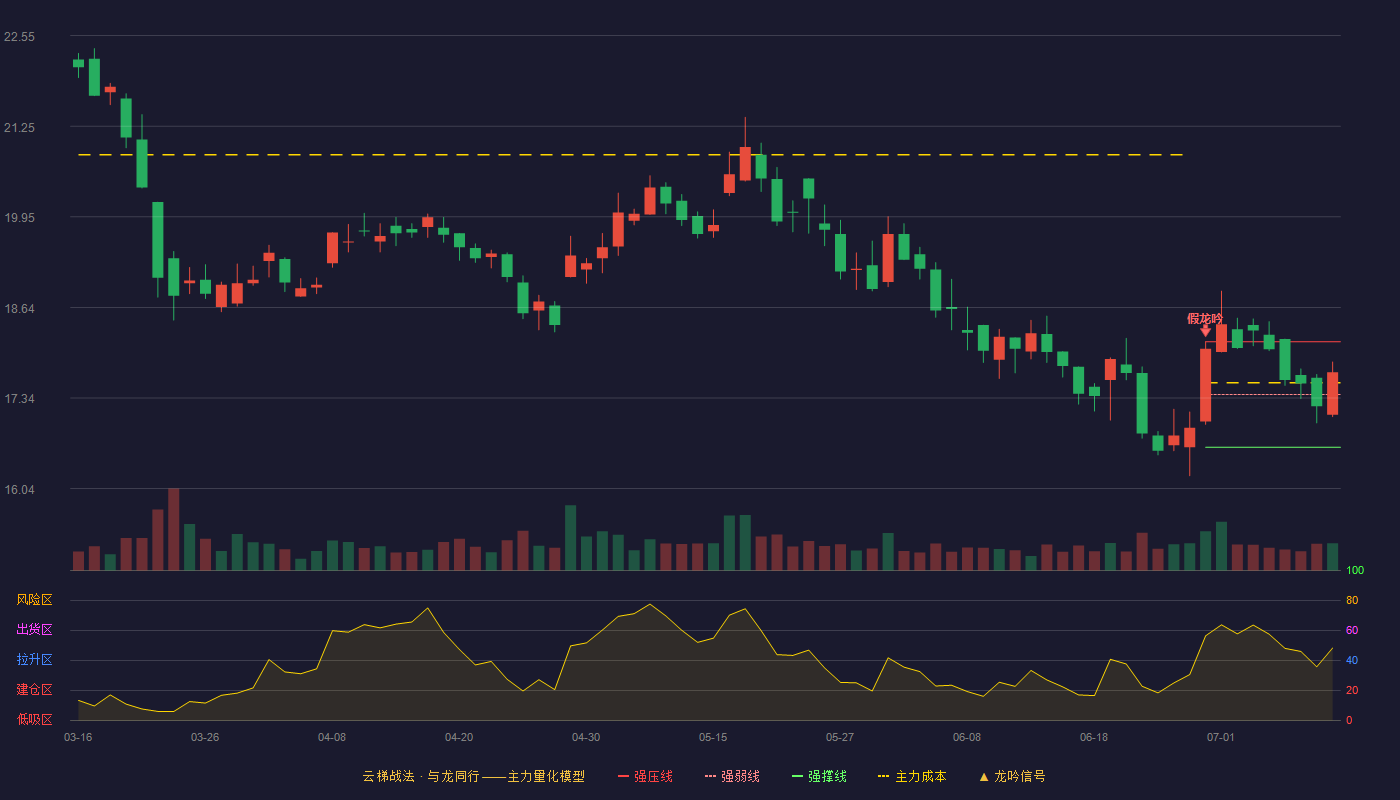The image size is (1400, 800).
Task: Select the 建仓区 zone label
Action: (x=34, y=690)
